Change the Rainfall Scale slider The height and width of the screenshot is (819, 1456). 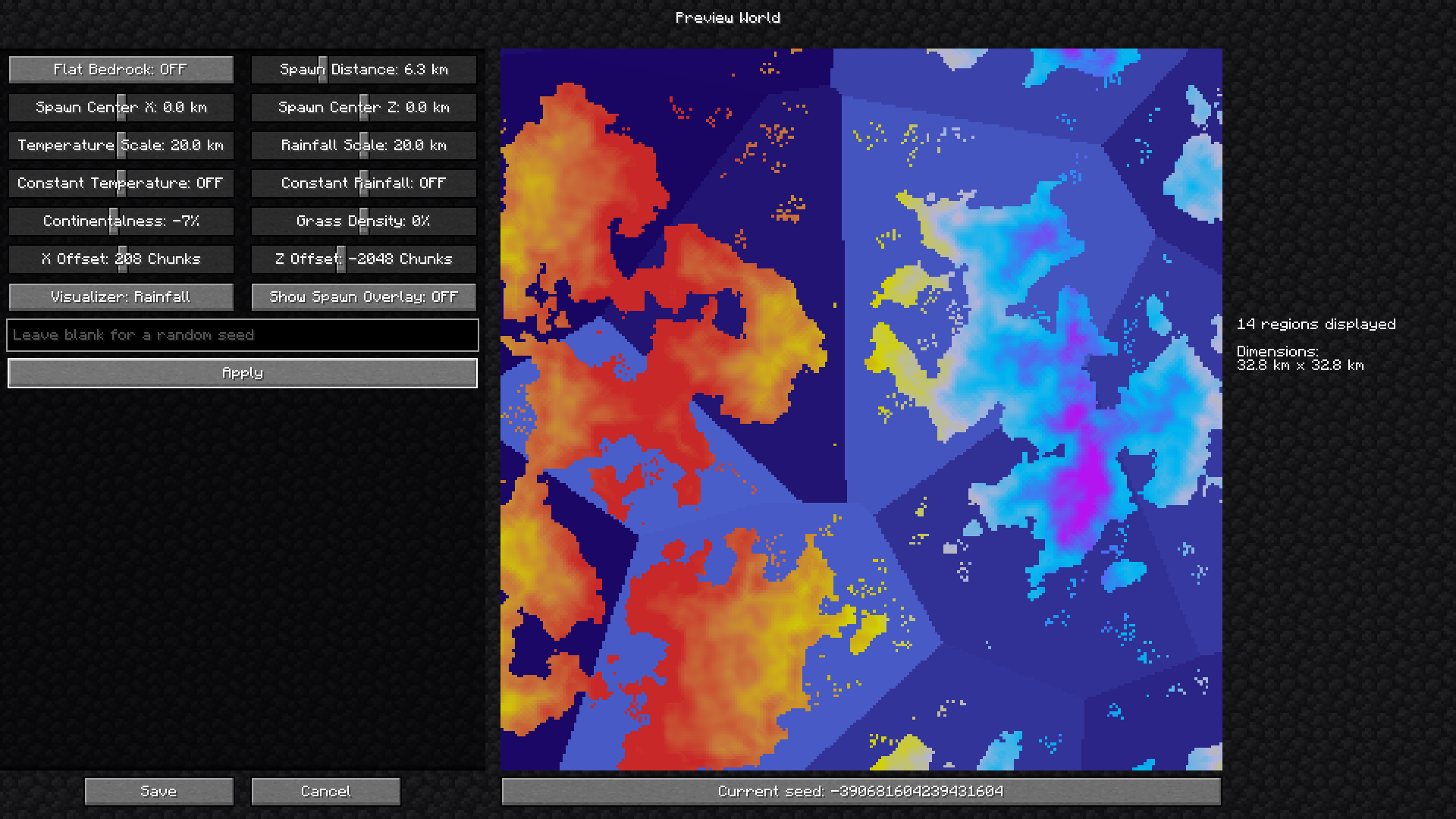point(362,145)
